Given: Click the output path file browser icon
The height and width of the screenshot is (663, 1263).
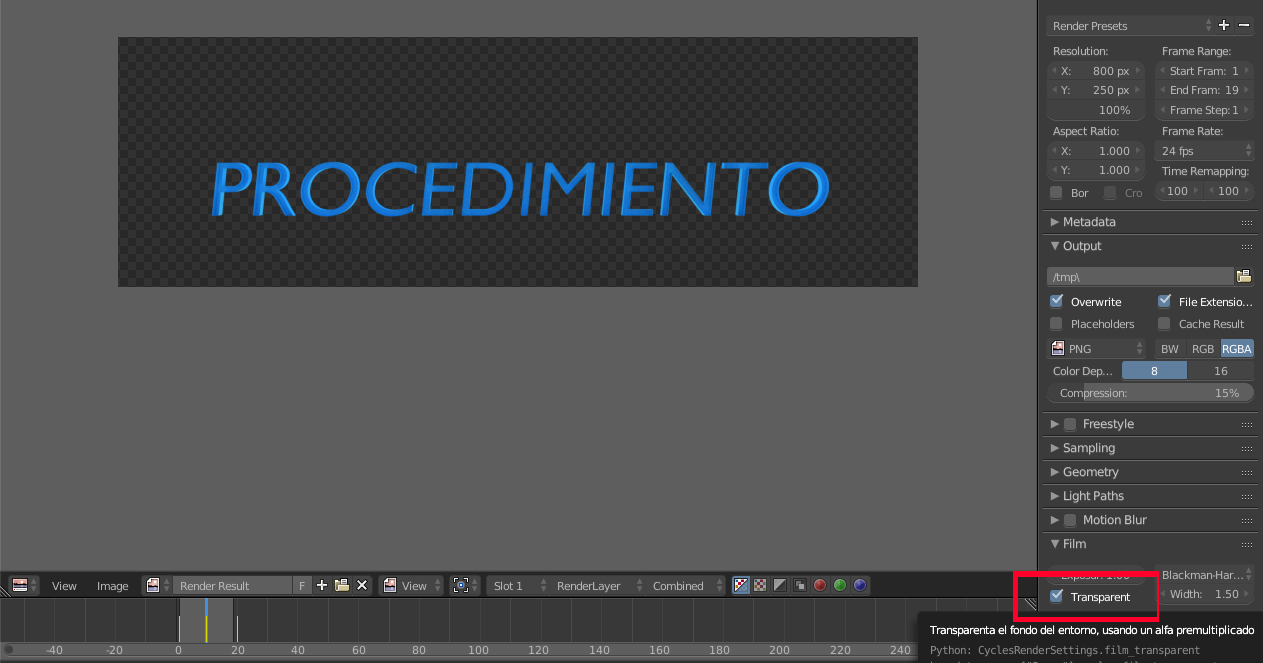Looking at the screenshot, I should point(1244,276).
